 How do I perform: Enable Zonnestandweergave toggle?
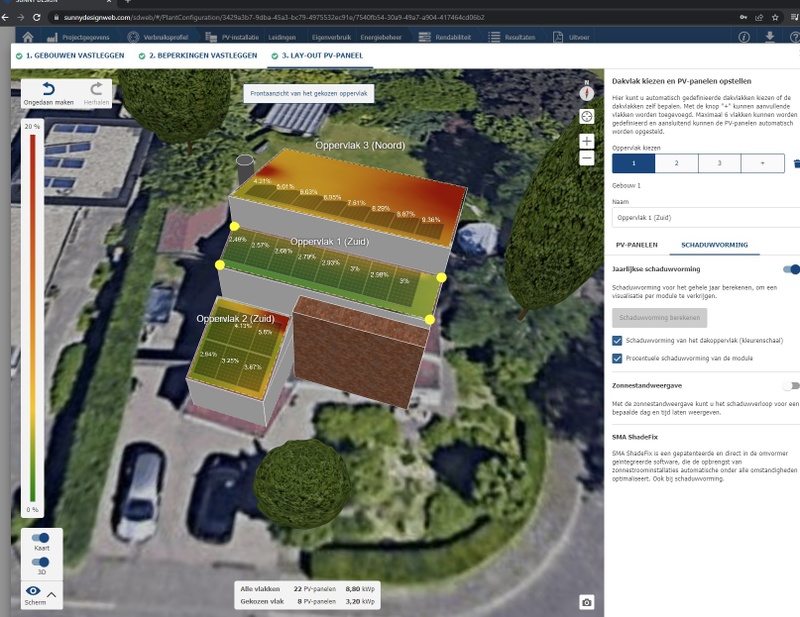[791, 386]
